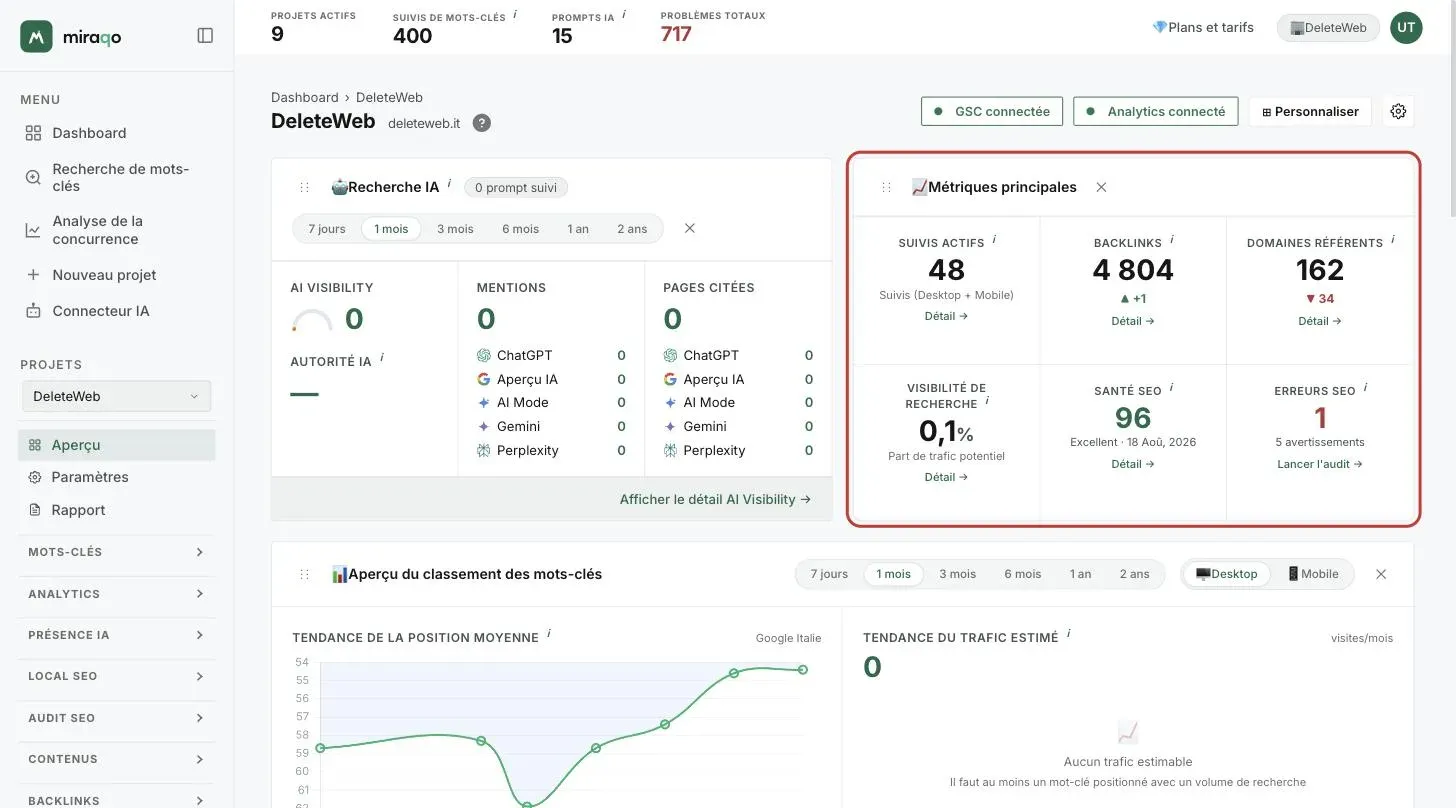Screen dimensions: 1456x808
Task: Expand the MOTS-CLÉS section
Action: [117, 552]
